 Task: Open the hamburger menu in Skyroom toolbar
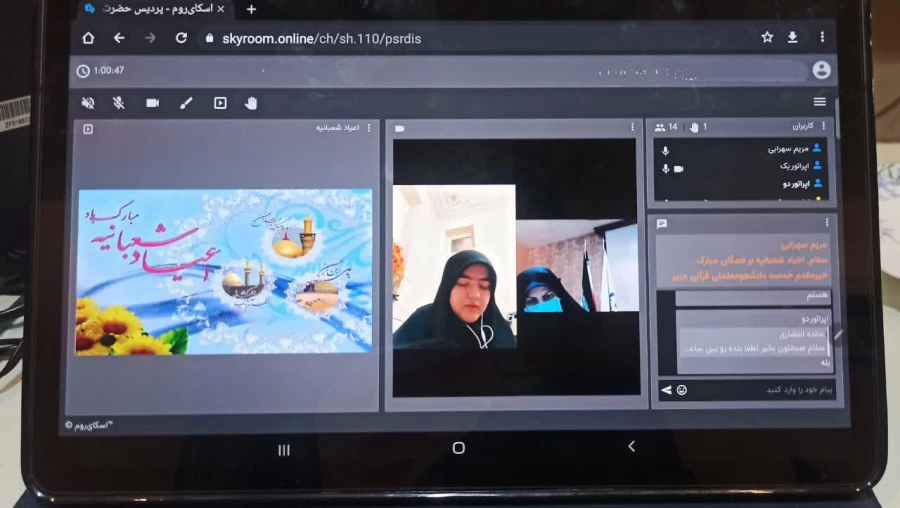[x=819, y=102]
